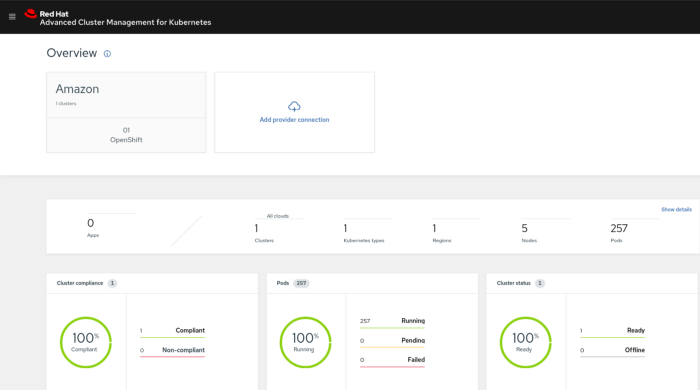The image size is (700, 390).
Task: Click the Compliant count row
Action: pos(172,331)
